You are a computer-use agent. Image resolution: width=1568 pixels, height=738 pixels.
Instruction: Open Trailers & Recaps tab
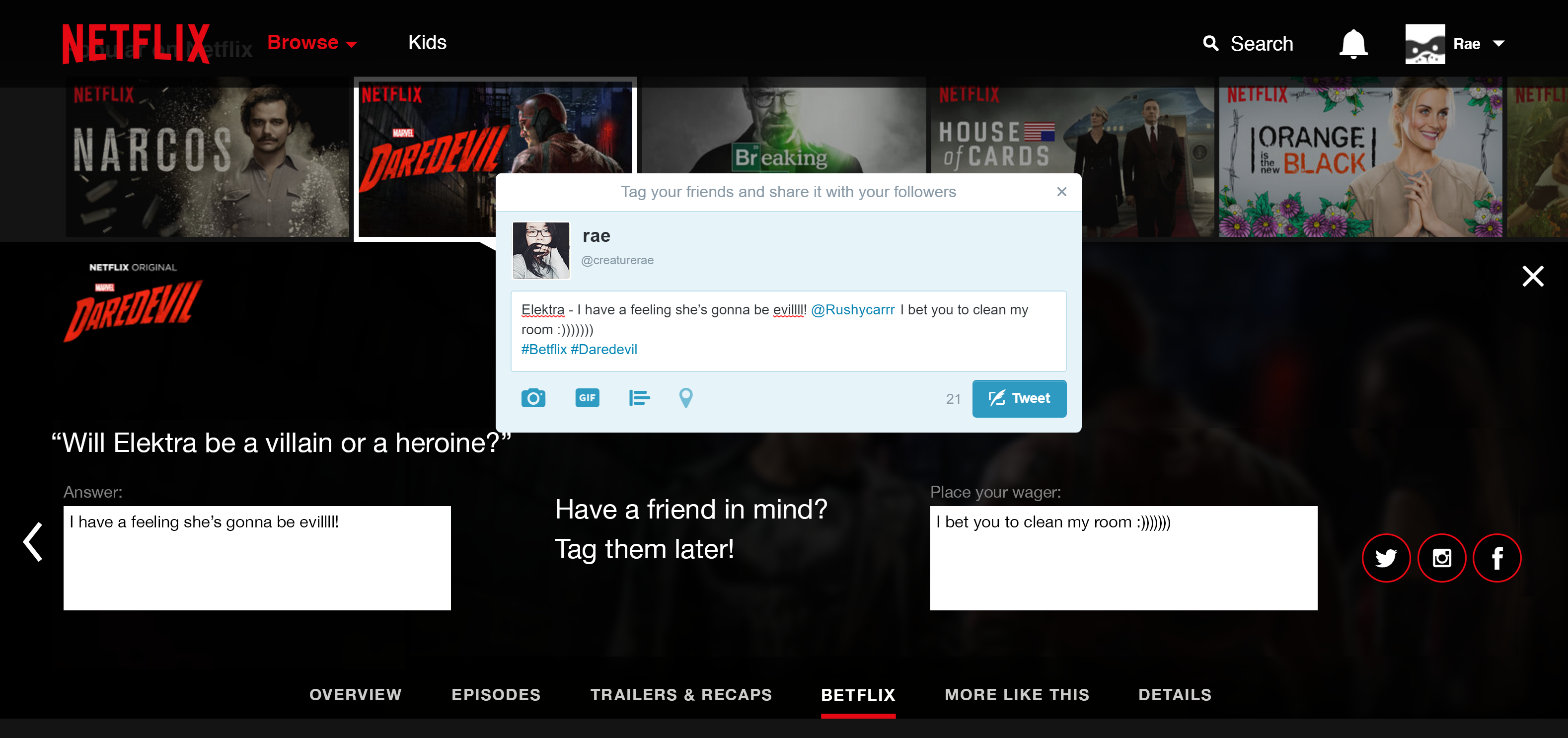pyautogui.click(x=681, y=695)
